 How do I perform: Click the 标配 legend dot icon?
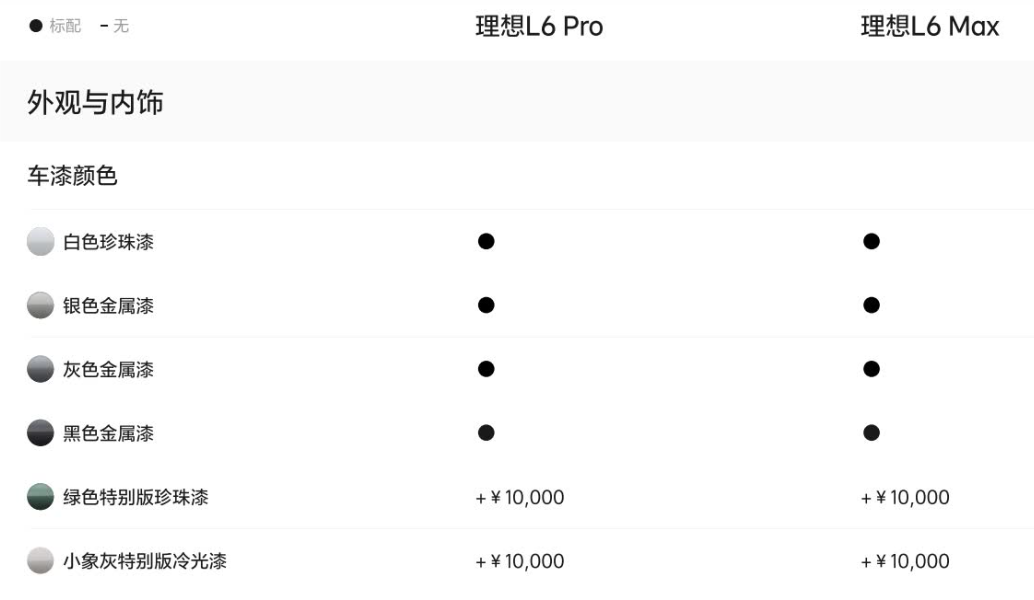click(36, 26)
